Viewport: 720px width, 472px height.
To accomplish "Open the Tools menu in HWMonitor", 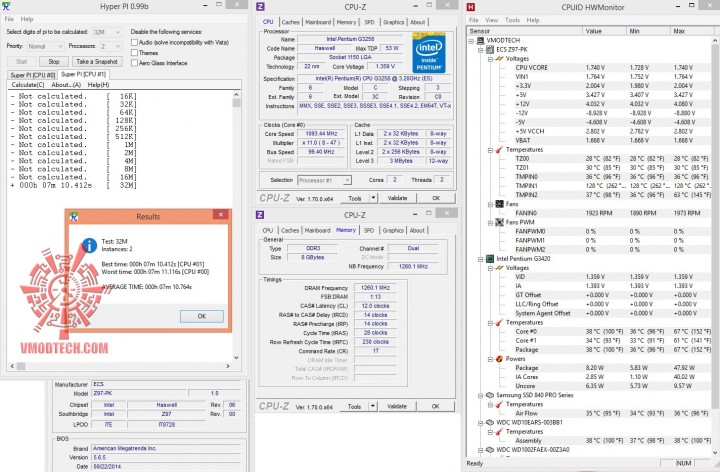I will (x=512, y=20).
